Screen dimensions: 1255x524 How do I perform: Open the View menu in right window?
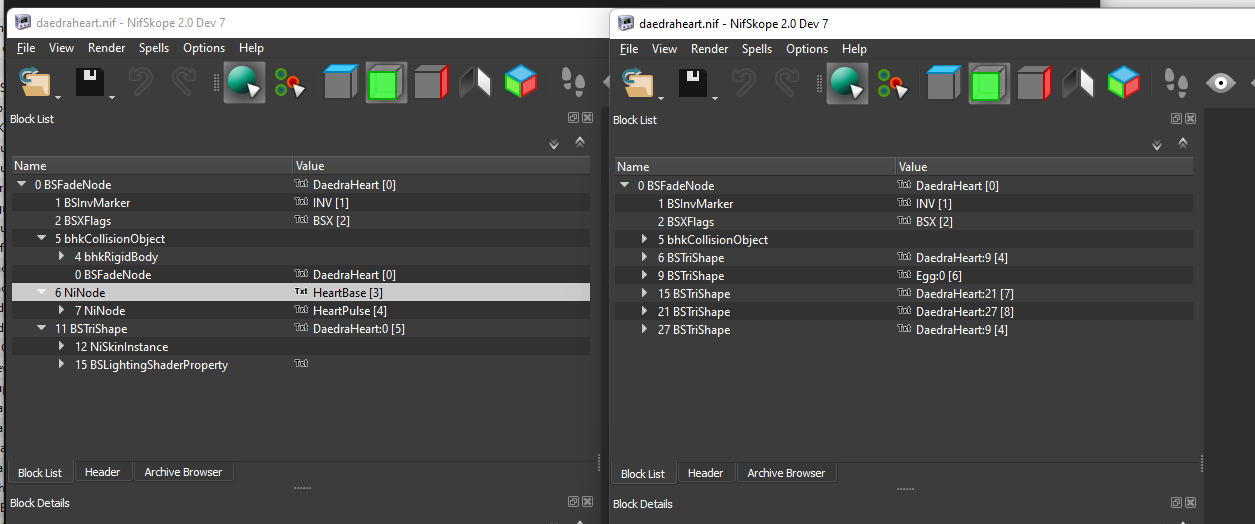coord(664,49)
